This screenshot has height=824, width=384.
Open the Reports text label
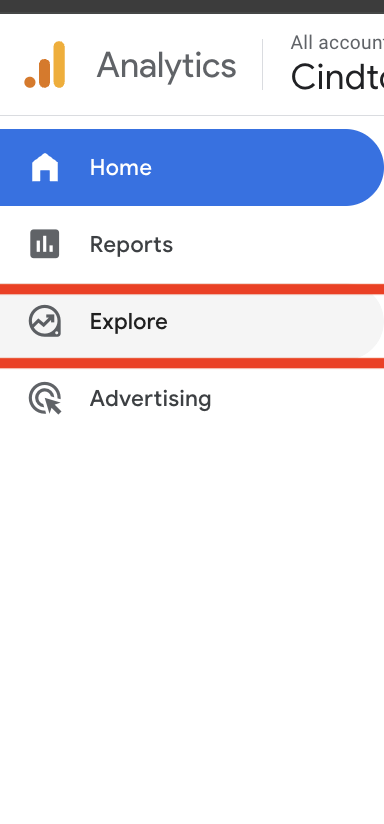pyautogui.click(x=131, y=245)
